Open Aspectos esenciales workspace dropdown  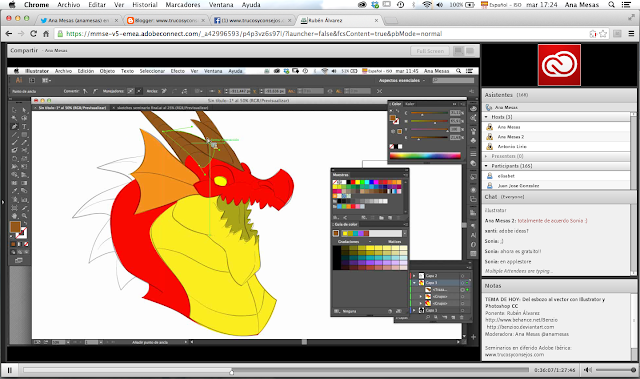[402, 80]
